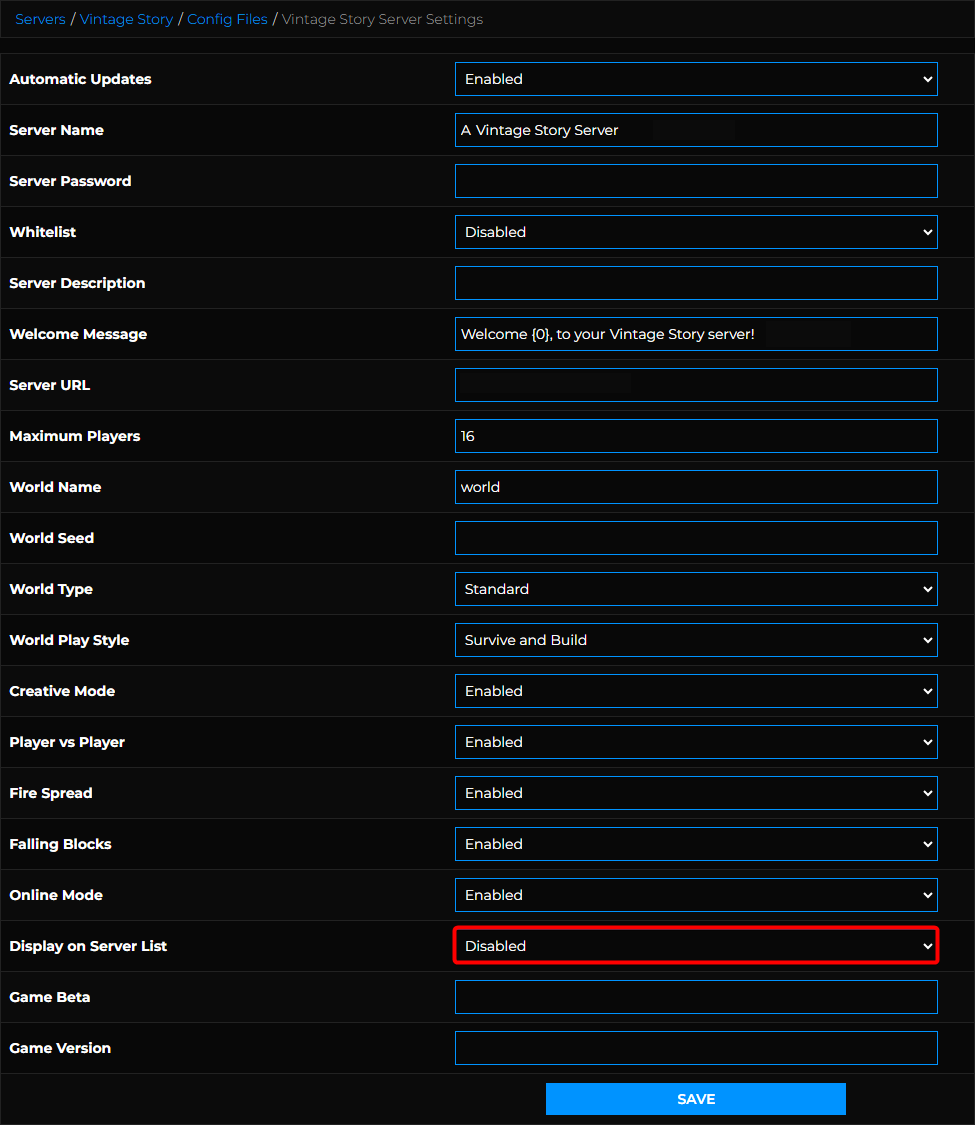Open the Display on Server List dropdown

click(x=695, y=946)
